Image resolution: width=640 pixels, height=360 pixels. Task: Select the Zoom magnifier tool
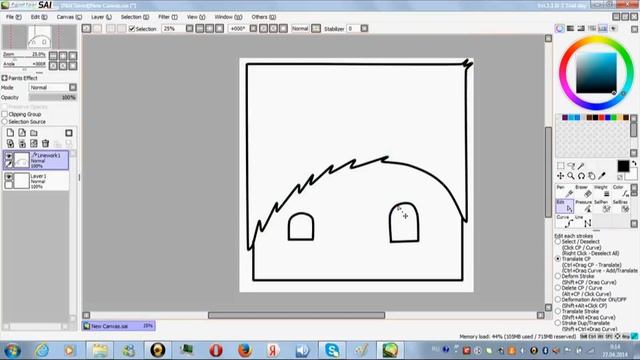tap(571, 176)
